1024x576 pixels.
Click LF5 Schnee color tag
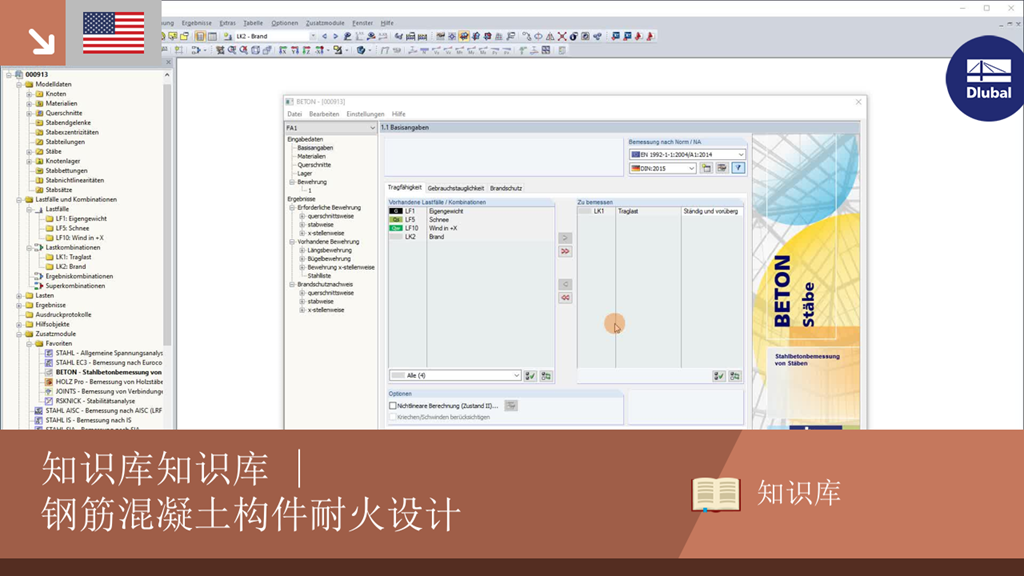pyautogui.click(x=395, y=220)
